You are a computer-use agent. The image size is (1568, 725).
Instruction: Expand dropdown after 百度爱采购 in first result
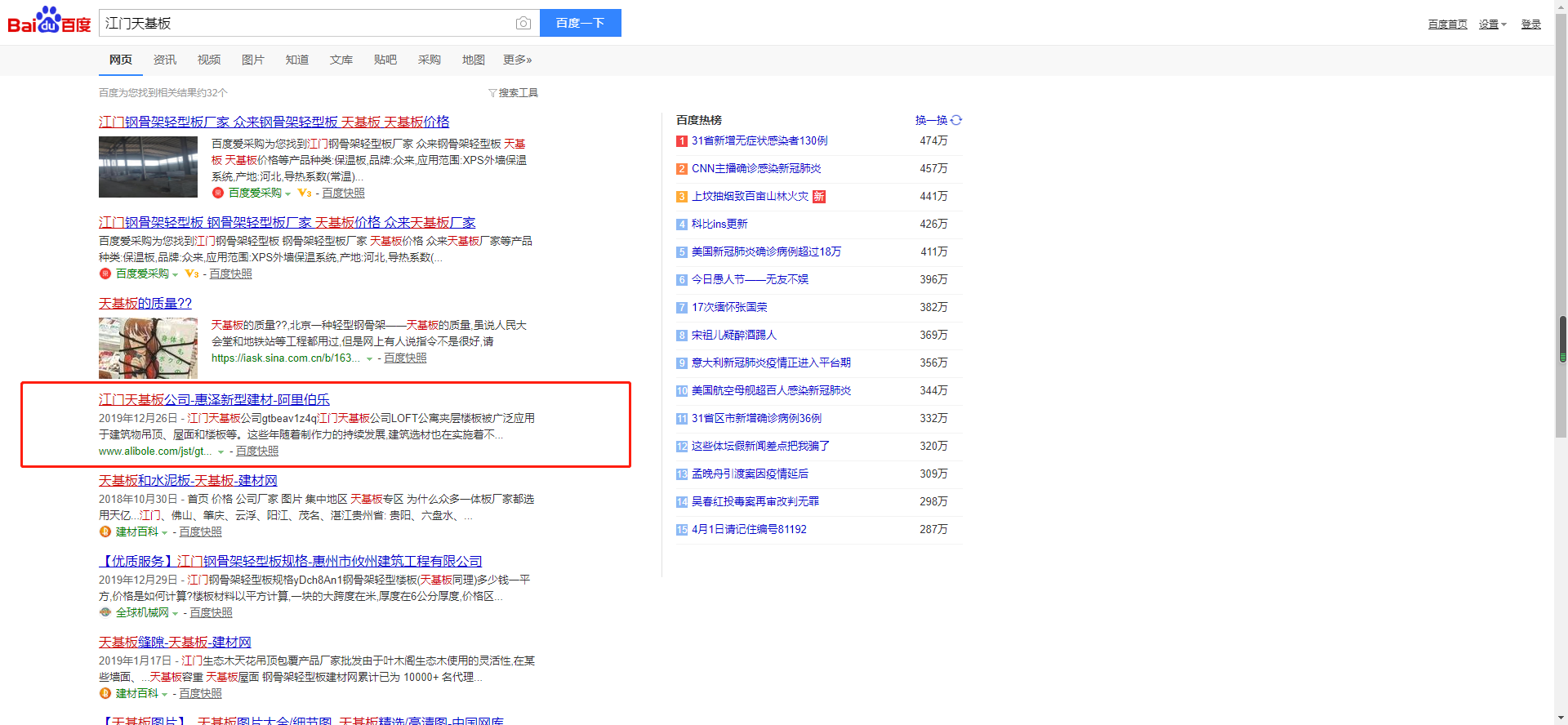[x=288, y=194]
